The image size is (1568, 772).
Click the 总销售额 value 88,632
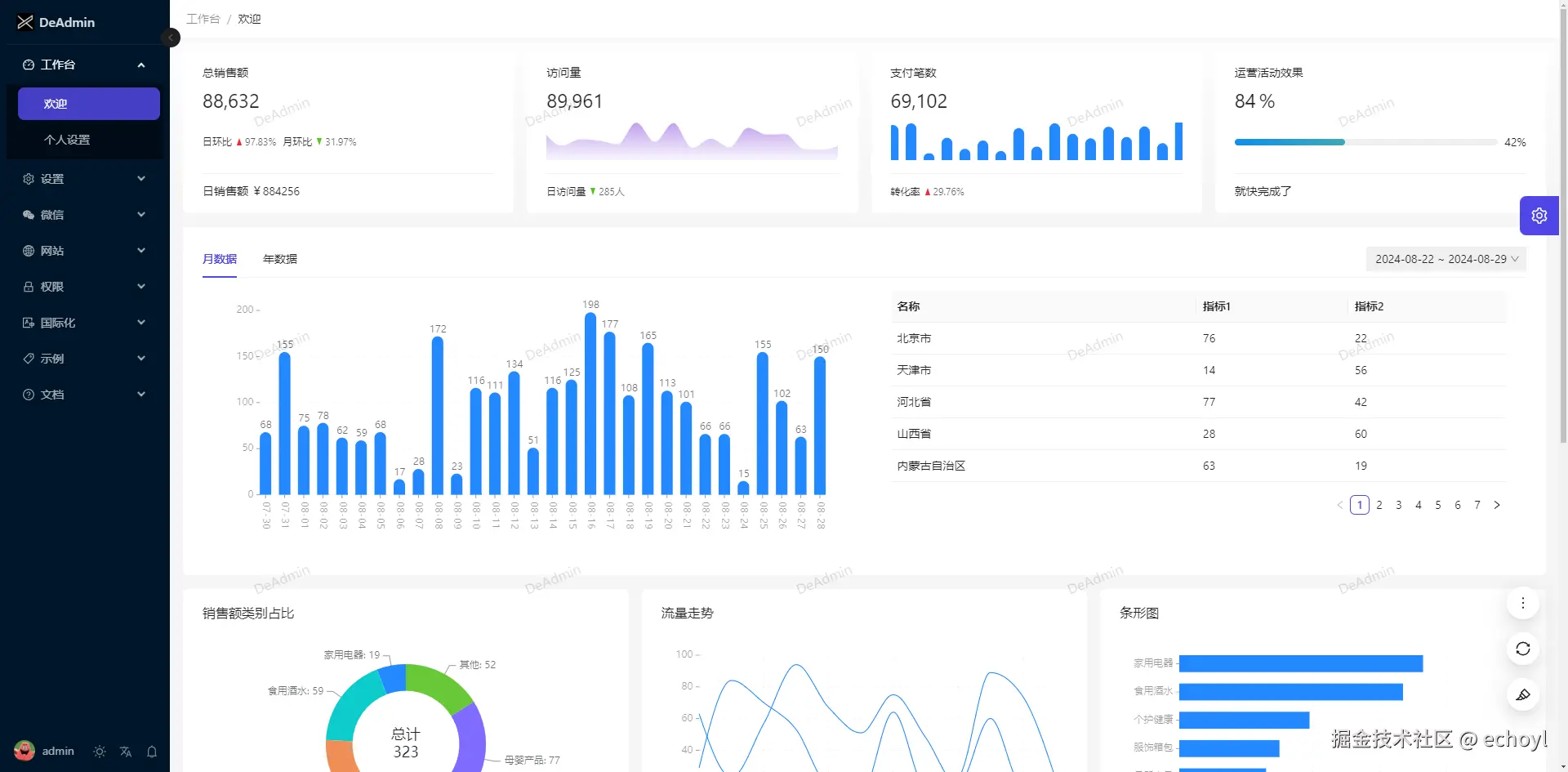point(231,101)
